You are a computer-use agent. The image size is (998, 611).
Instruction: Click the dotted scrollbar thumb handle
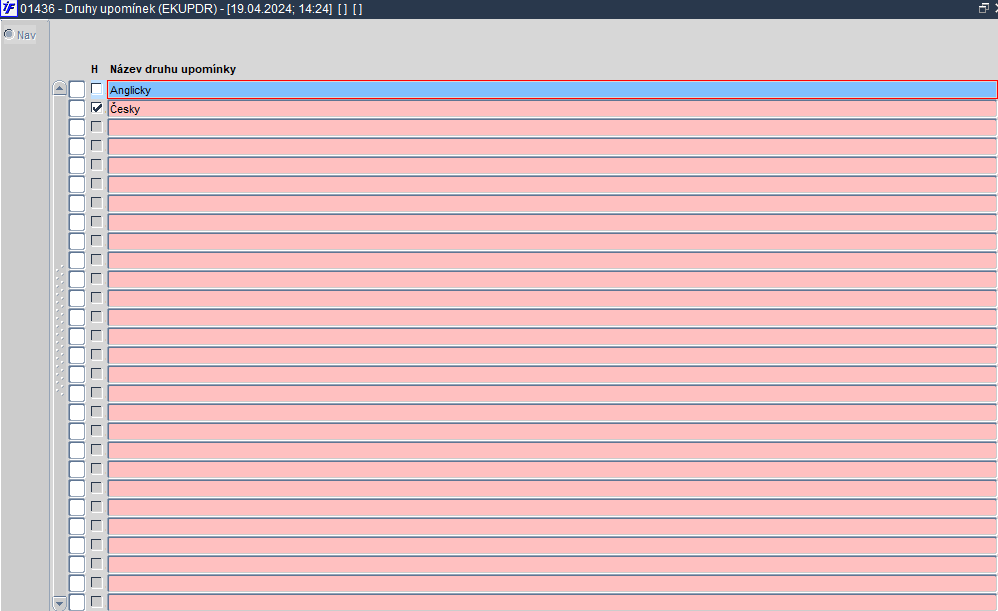point(59,330)
